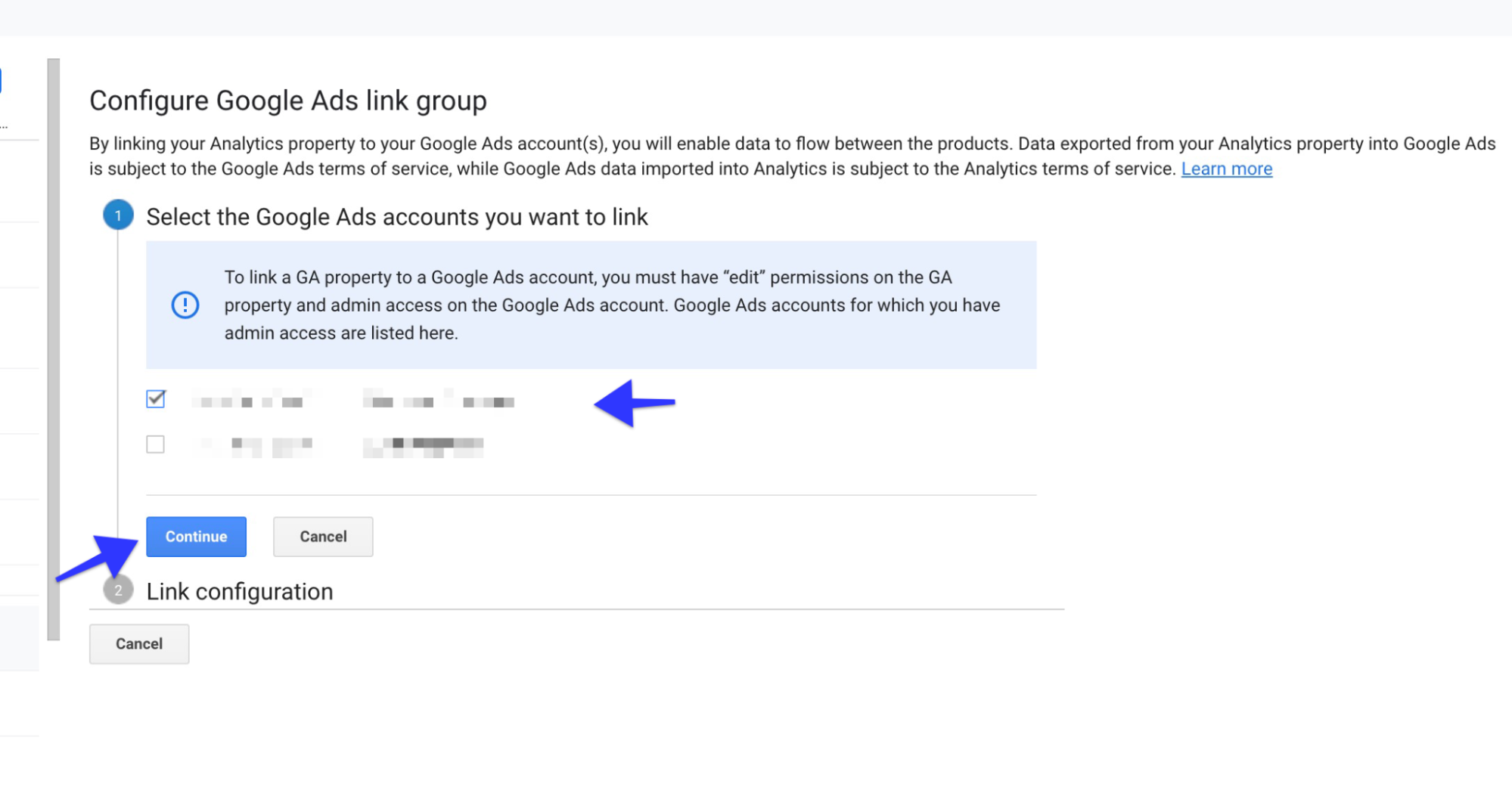Click the 'Configure Google Ads link group' title
This screenshot has height=796, width=1512.
288,101
